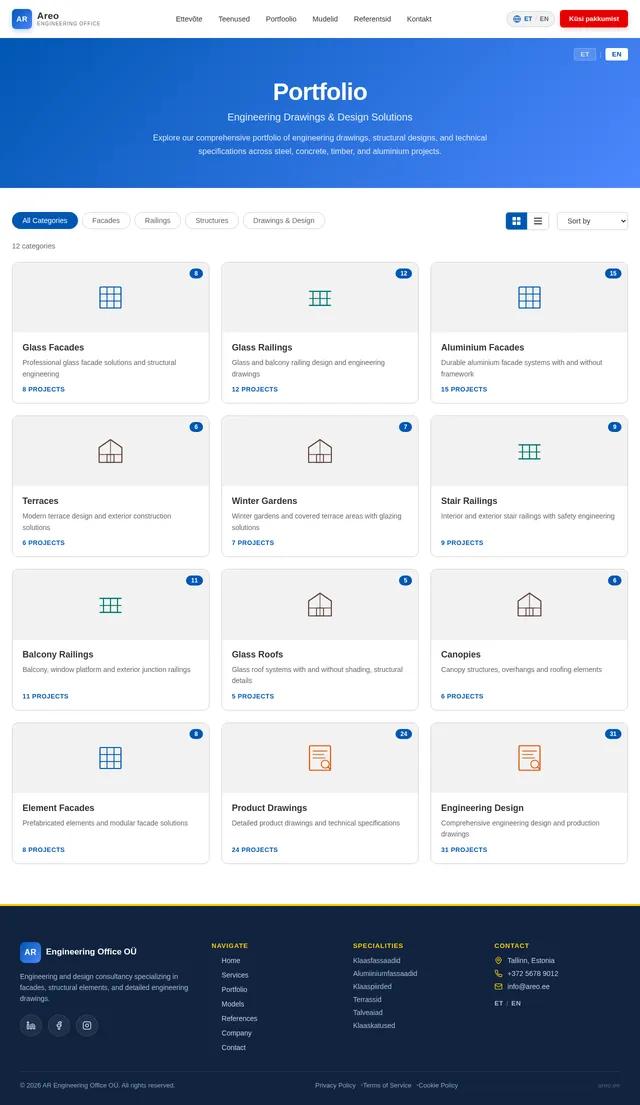The height and width of the screenshot is (1105, 640).
Task: Click the Küsi pakkumist button
Action: coord(593,19)
